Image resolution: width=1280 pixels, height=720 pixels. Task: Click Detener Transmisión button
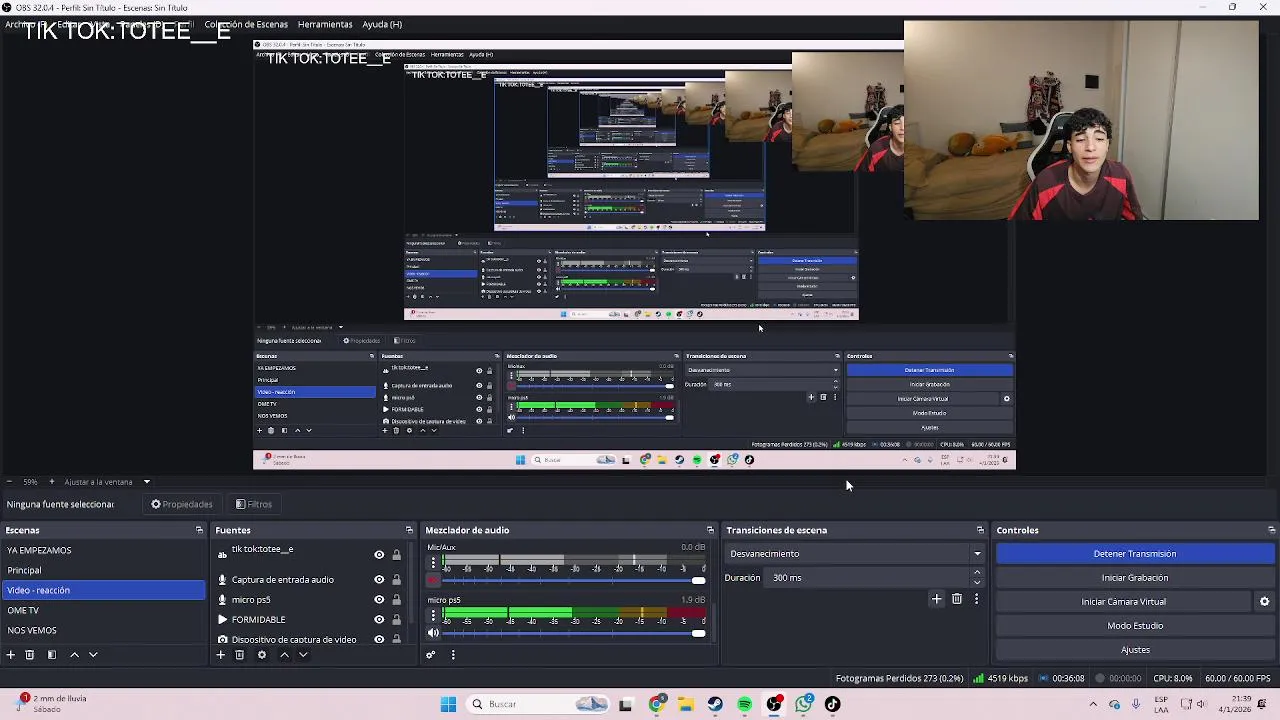pos(1135,554)
